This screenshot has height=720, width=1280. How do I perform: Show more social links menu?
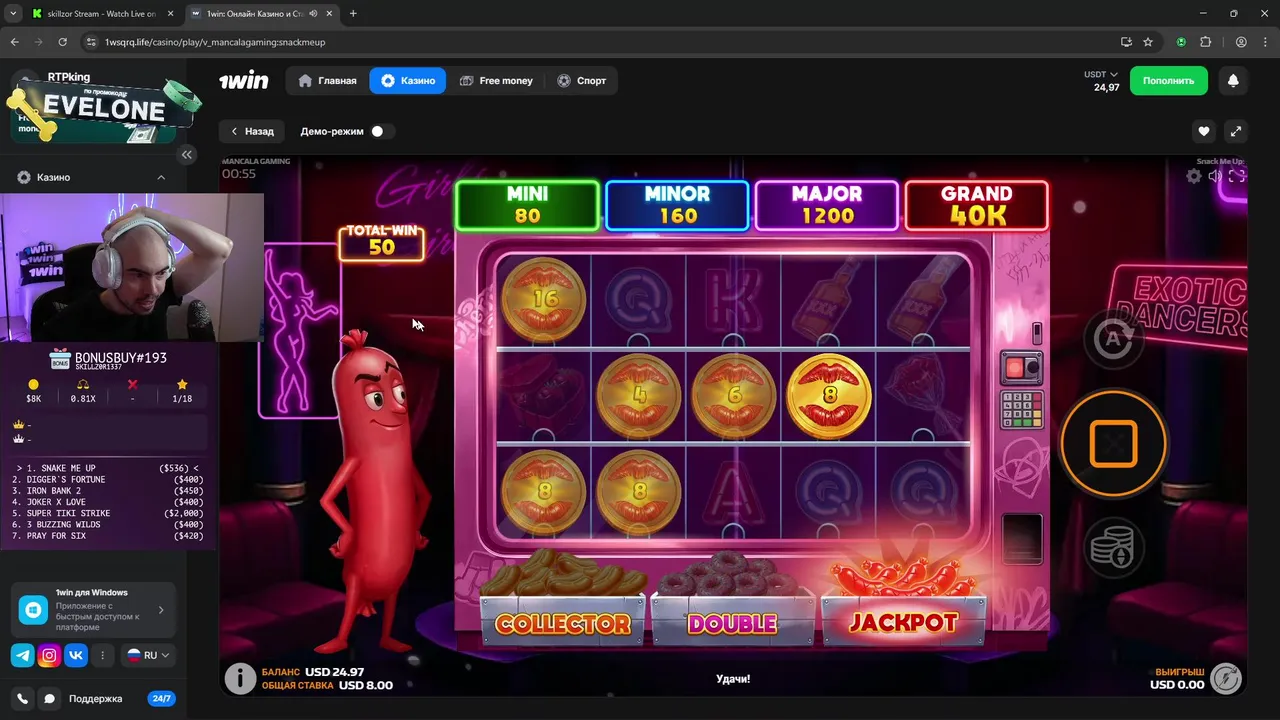(102, 655)
